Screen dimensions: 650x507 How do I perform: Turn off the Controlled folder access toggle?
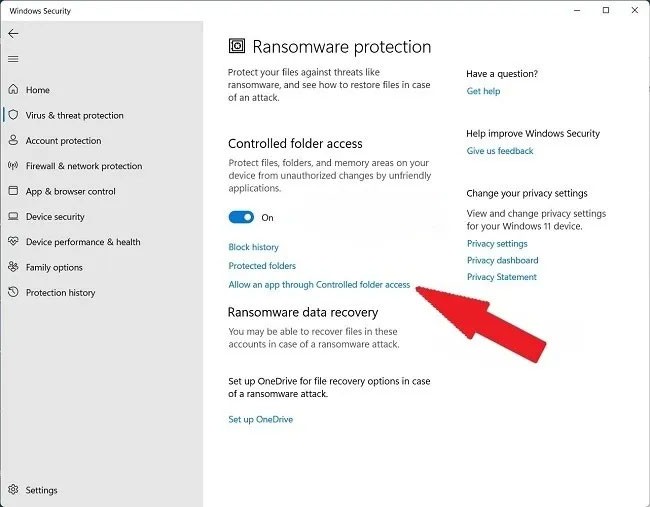241,217
